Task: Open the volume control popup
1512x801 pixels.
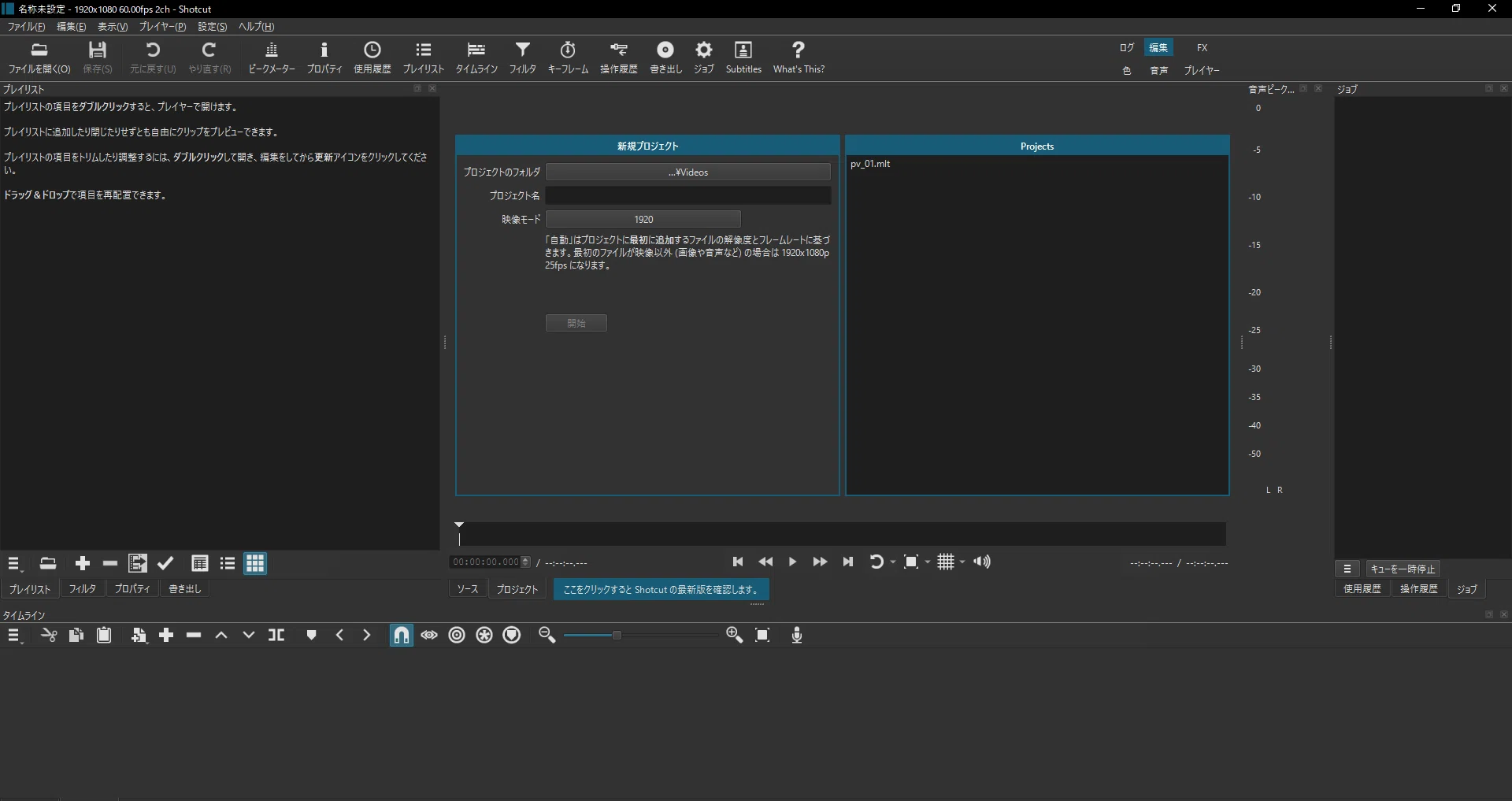Action: click(x=982, y=562)
